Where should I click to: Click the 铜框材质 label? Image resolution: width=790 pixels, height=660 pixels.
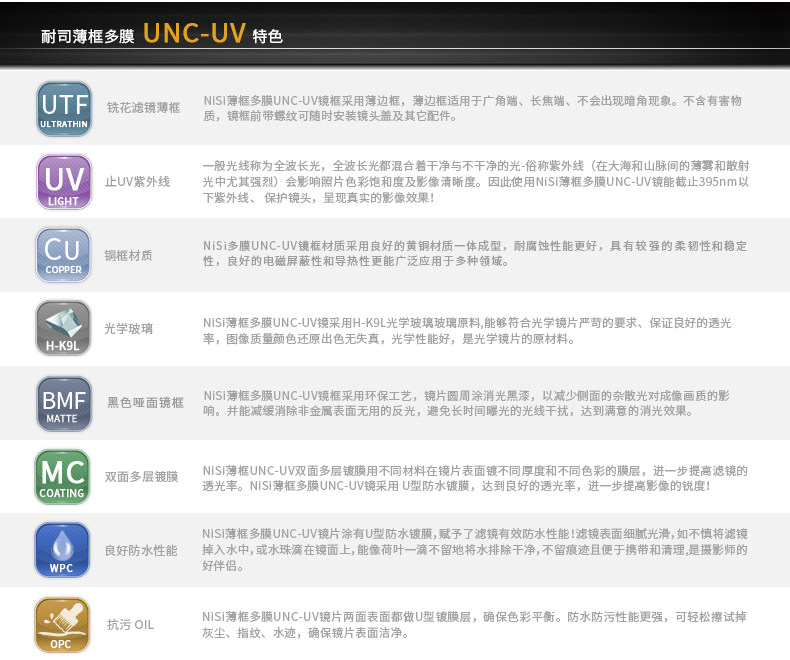[x=128, y=255]
